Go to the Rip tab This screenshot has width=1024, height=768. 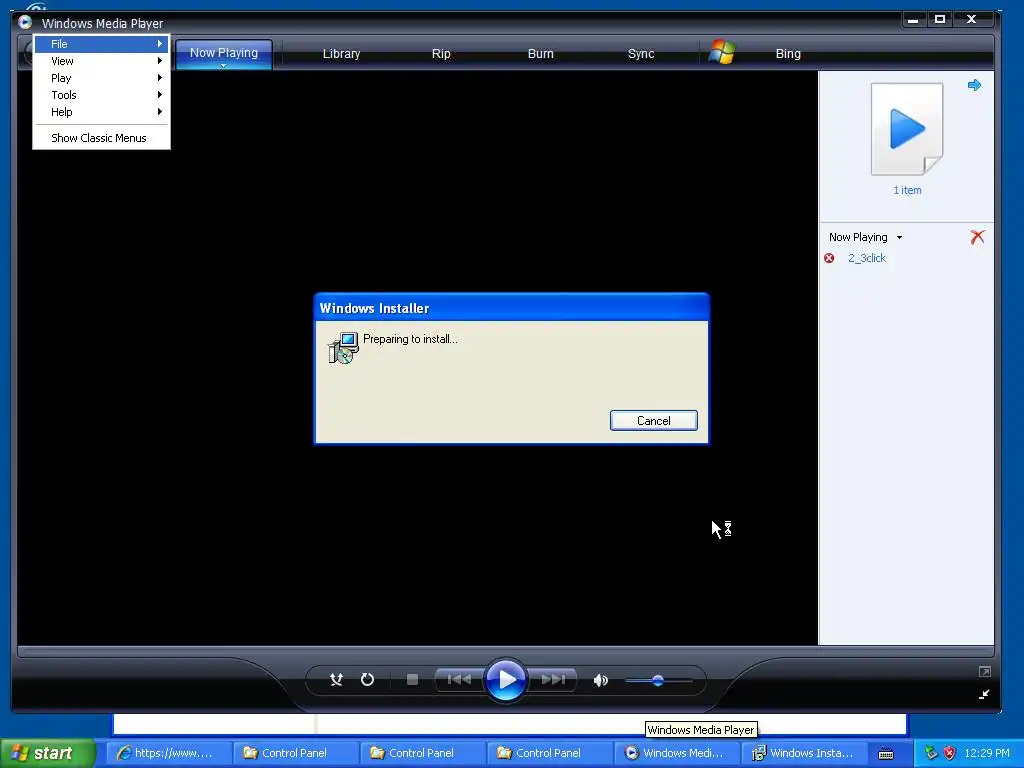441,54
